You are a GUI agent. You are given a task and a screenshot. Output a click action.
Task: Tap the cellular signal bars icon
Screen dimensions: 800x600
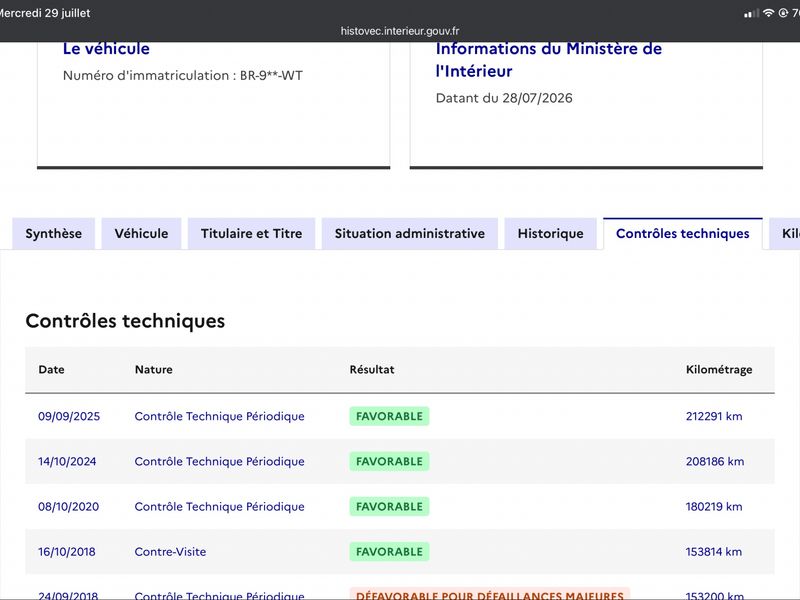pyautogui.click(x=751, y=13)
